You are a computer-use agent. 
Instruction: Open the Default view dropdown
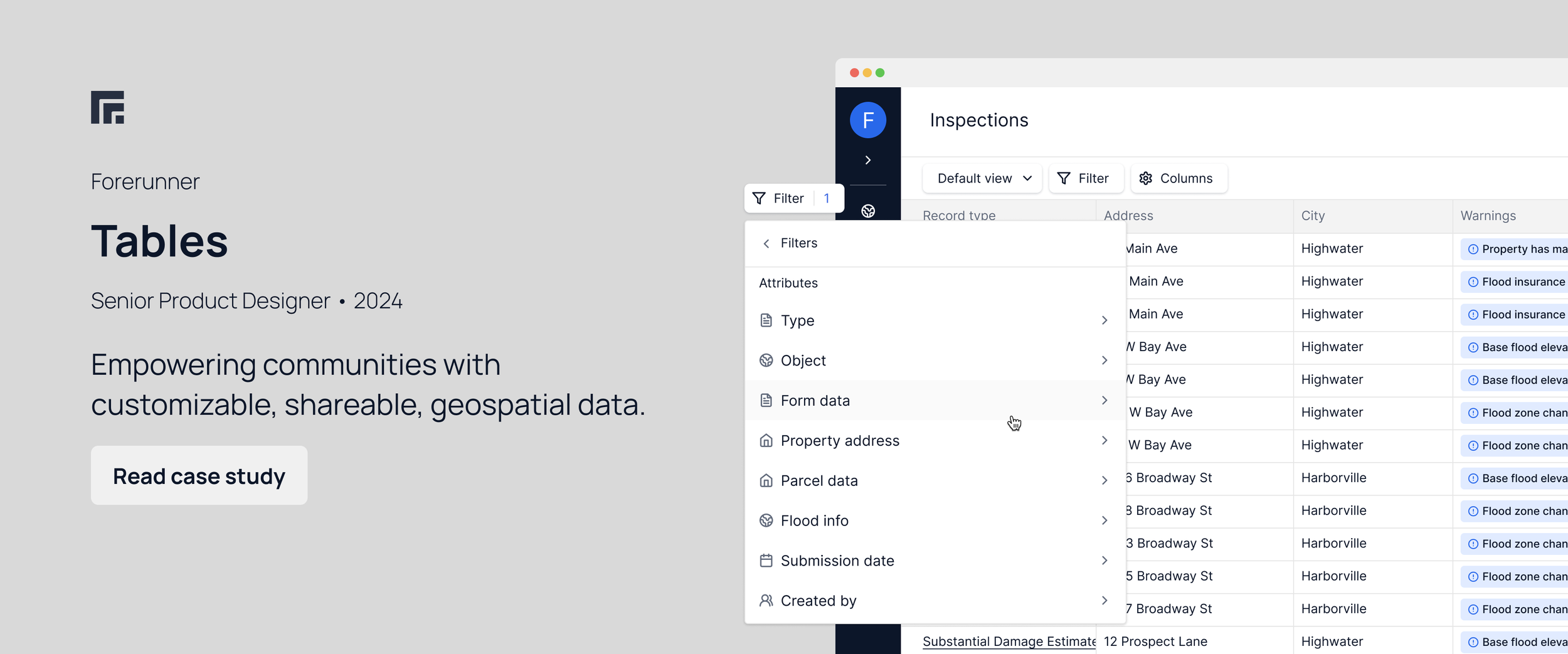(982, 179)
